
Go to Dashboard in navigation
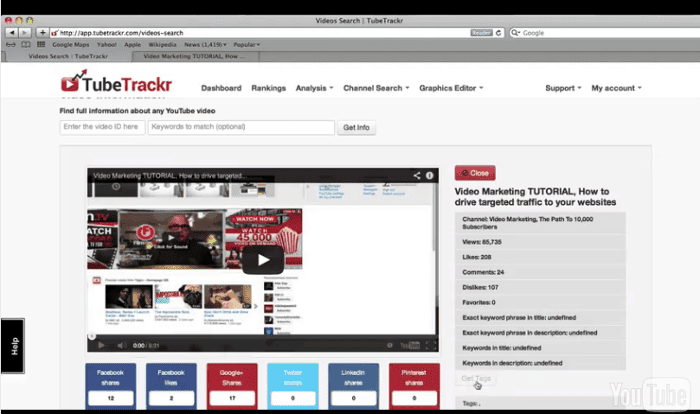[x=221, y=88]
